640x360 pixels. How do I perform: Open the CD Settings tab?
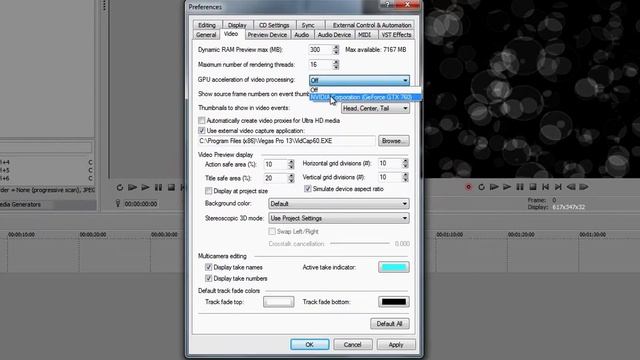pos(274,25)
